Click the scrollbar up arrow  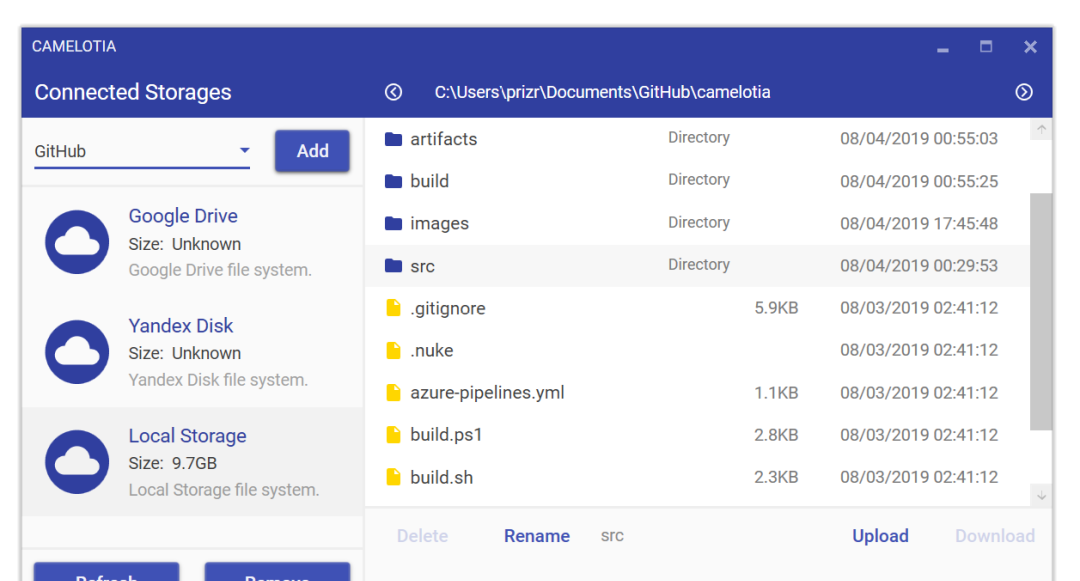click(x=1041, y=129)
